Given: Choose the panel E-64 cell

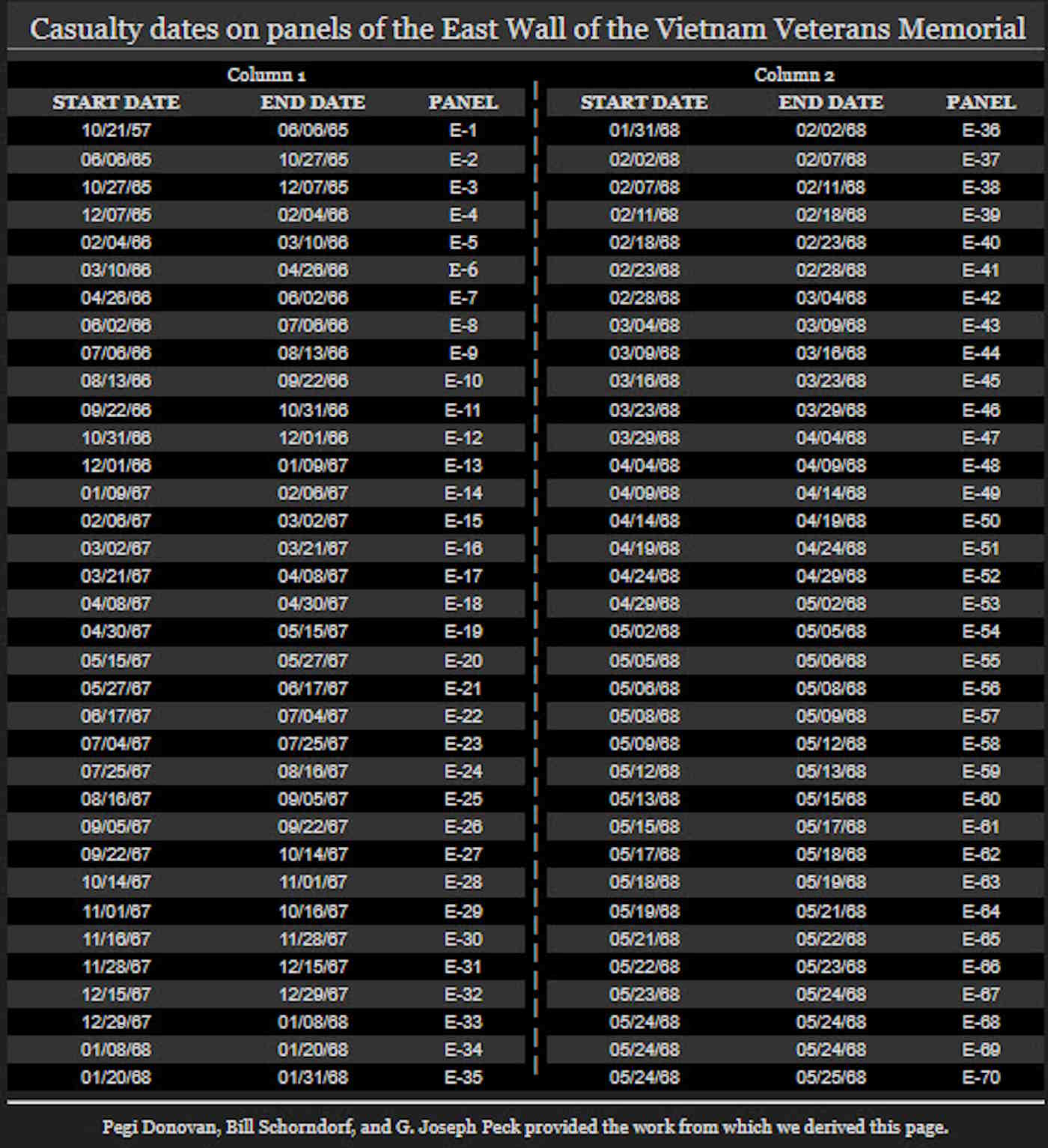Looking at the screenshot, I should click(981, 911).
